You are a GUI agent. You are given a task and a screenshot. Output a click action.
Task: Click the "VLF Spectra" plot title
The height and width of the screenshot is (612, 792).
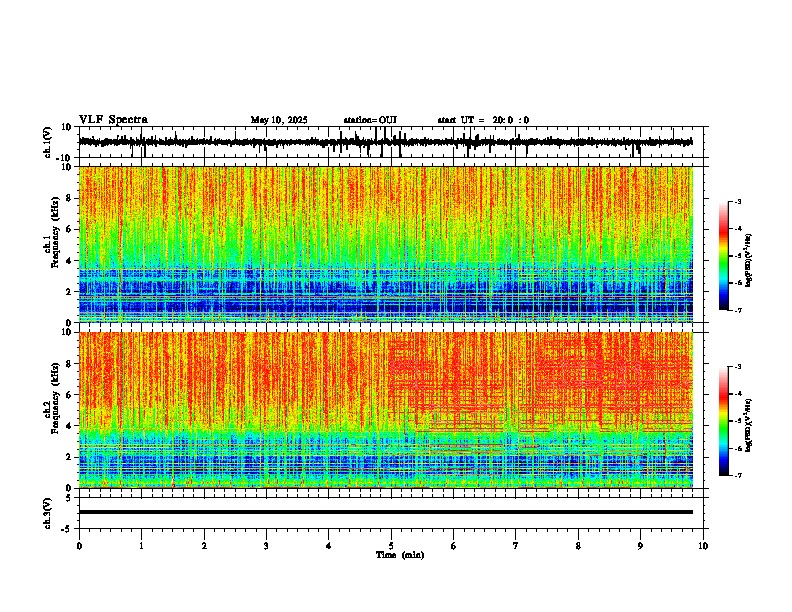click(113, 120)
